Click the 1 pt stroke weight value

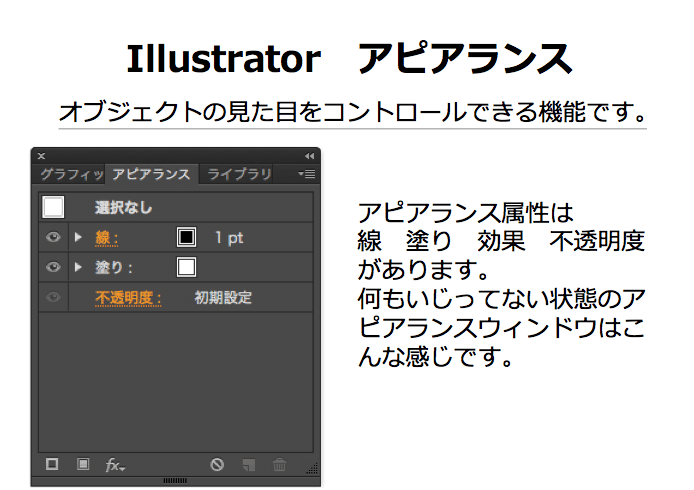pos(229,238)
